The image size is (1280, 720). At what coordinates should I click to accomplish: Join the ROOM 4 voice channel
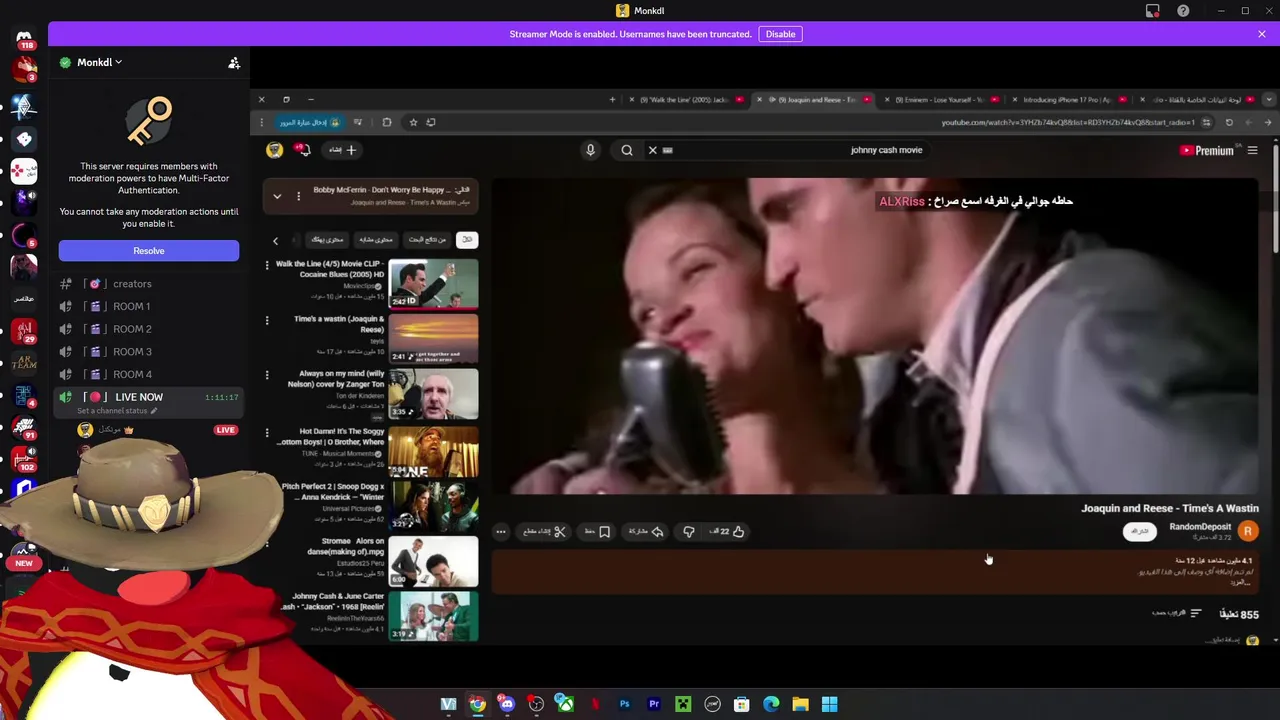click(149, 374)
